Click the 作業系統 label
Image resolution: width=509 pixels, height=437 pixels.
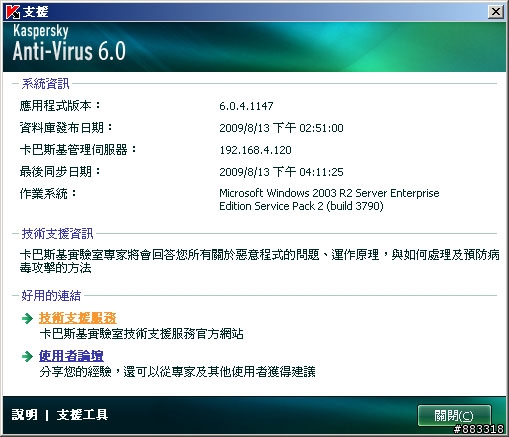coord(48,193)
